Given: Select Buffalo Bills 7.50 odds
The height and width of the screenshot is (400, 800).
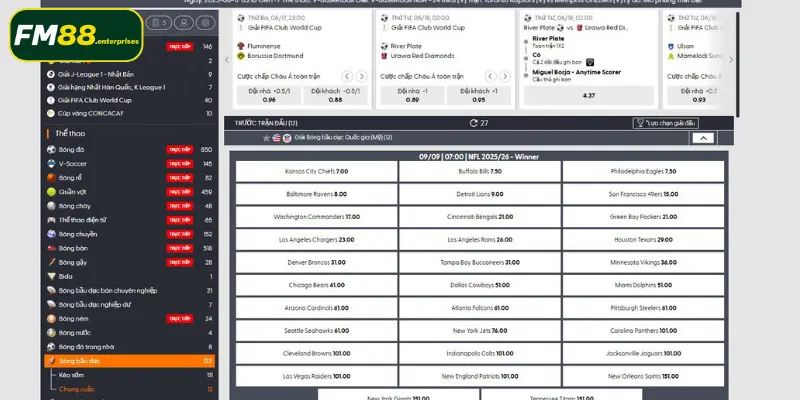Looking at the screenshot, I should pos(480,171).
